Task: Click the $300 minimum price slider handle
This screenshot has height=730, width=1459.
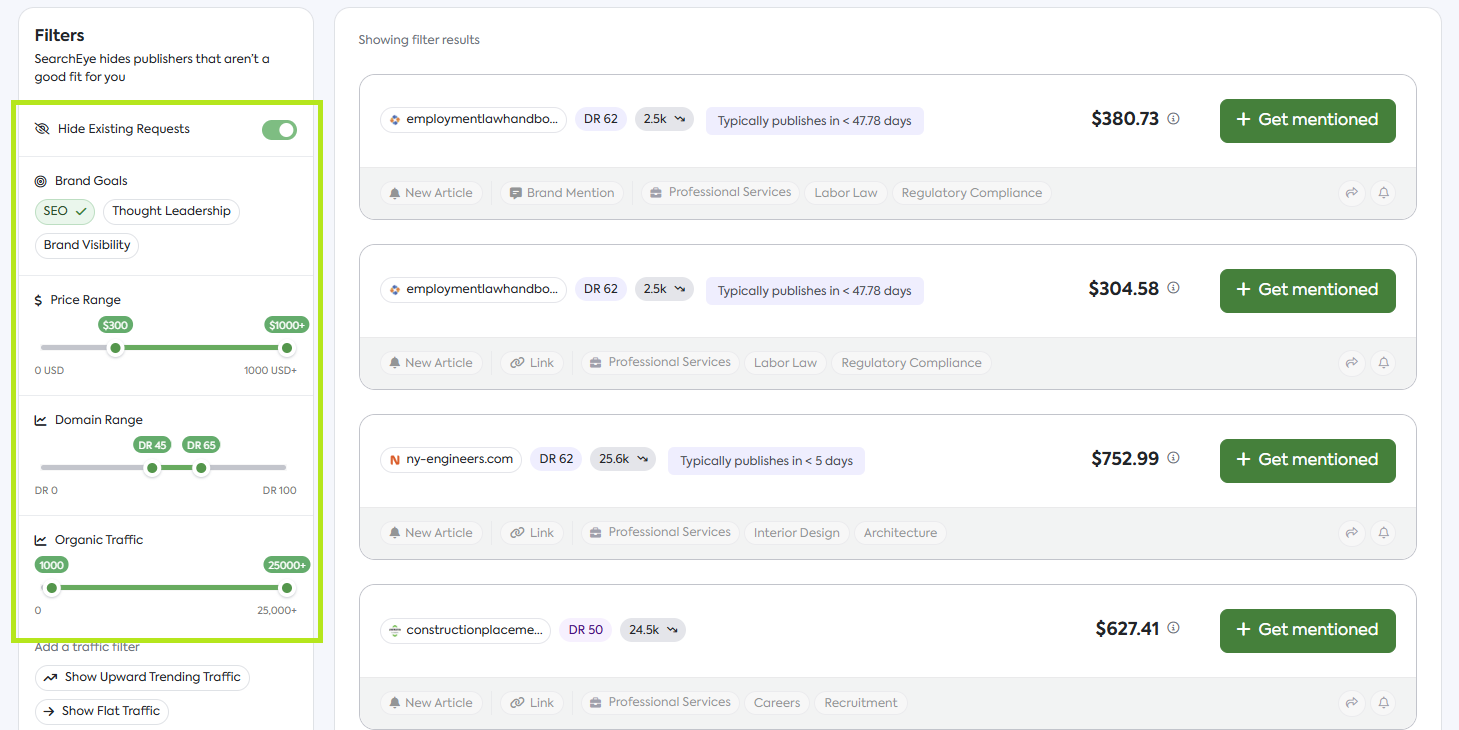Action: (116, 348)
